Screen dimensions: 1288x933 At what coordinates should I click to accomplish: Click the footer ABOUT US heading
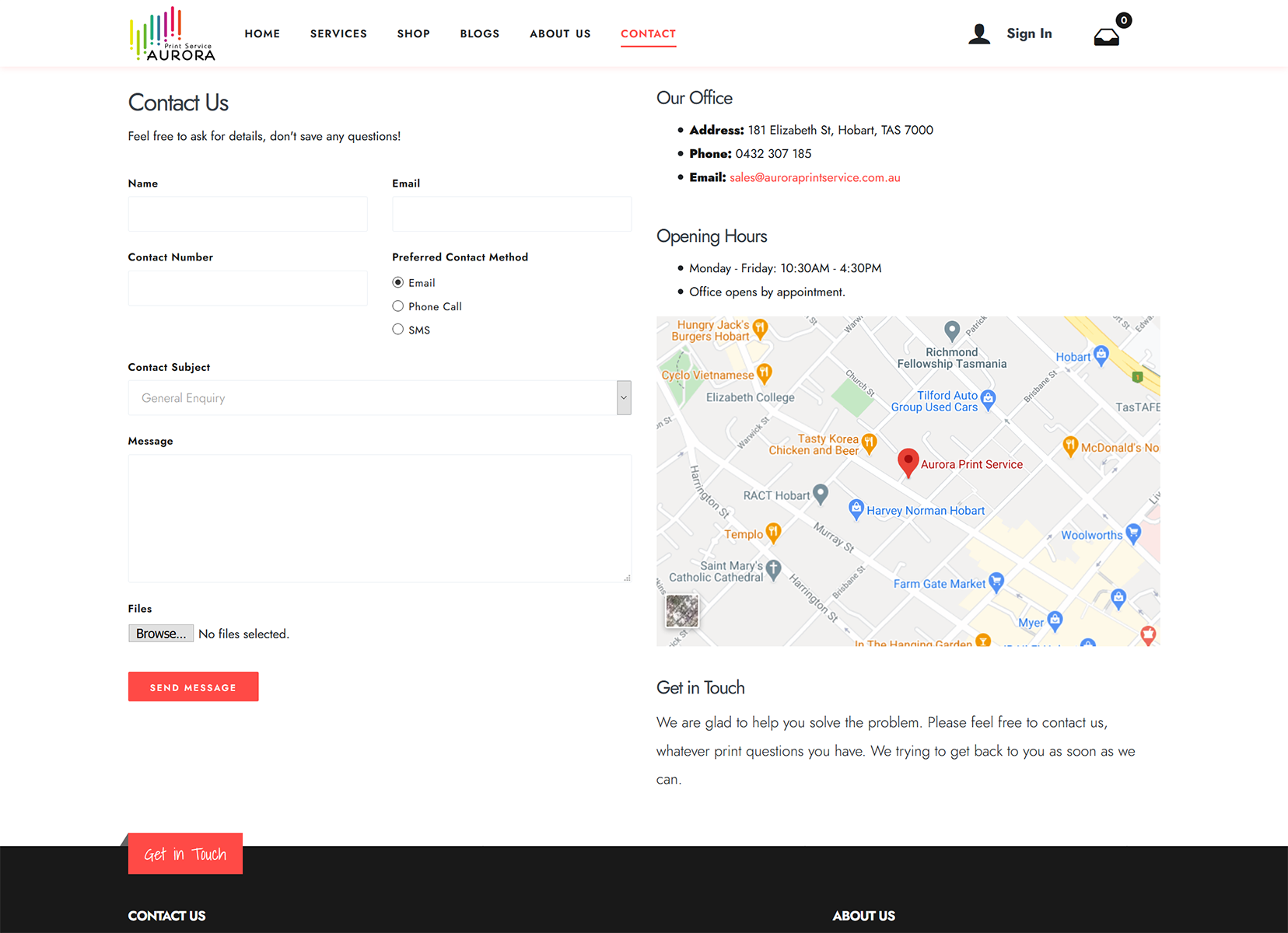(x=863, y=916)
